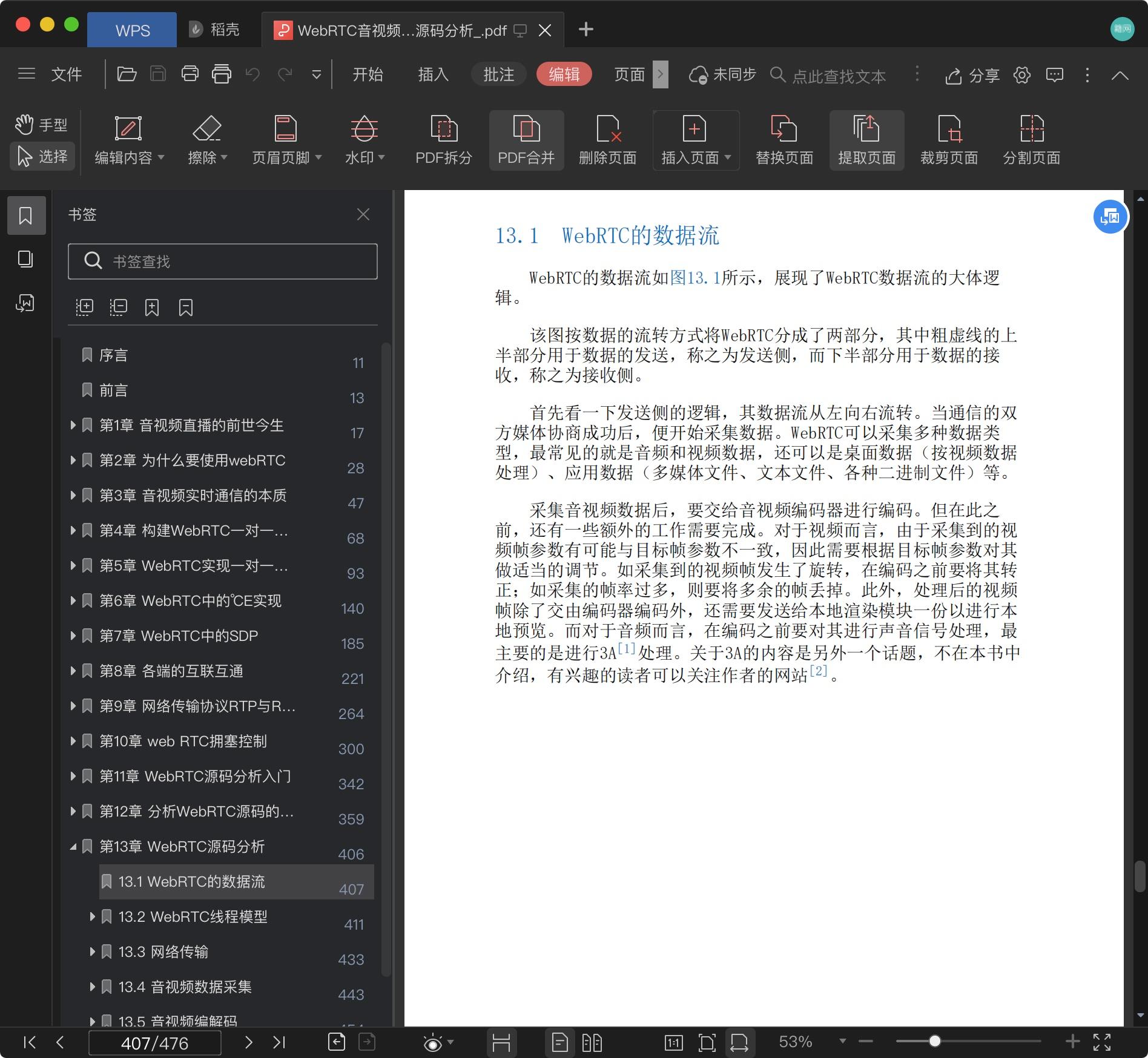Viewport: 1148px width, 1058px height.
Task: Add a bookmark icon in bookmark toolbar
Action: pyautogui.click(x=152, y=307)
